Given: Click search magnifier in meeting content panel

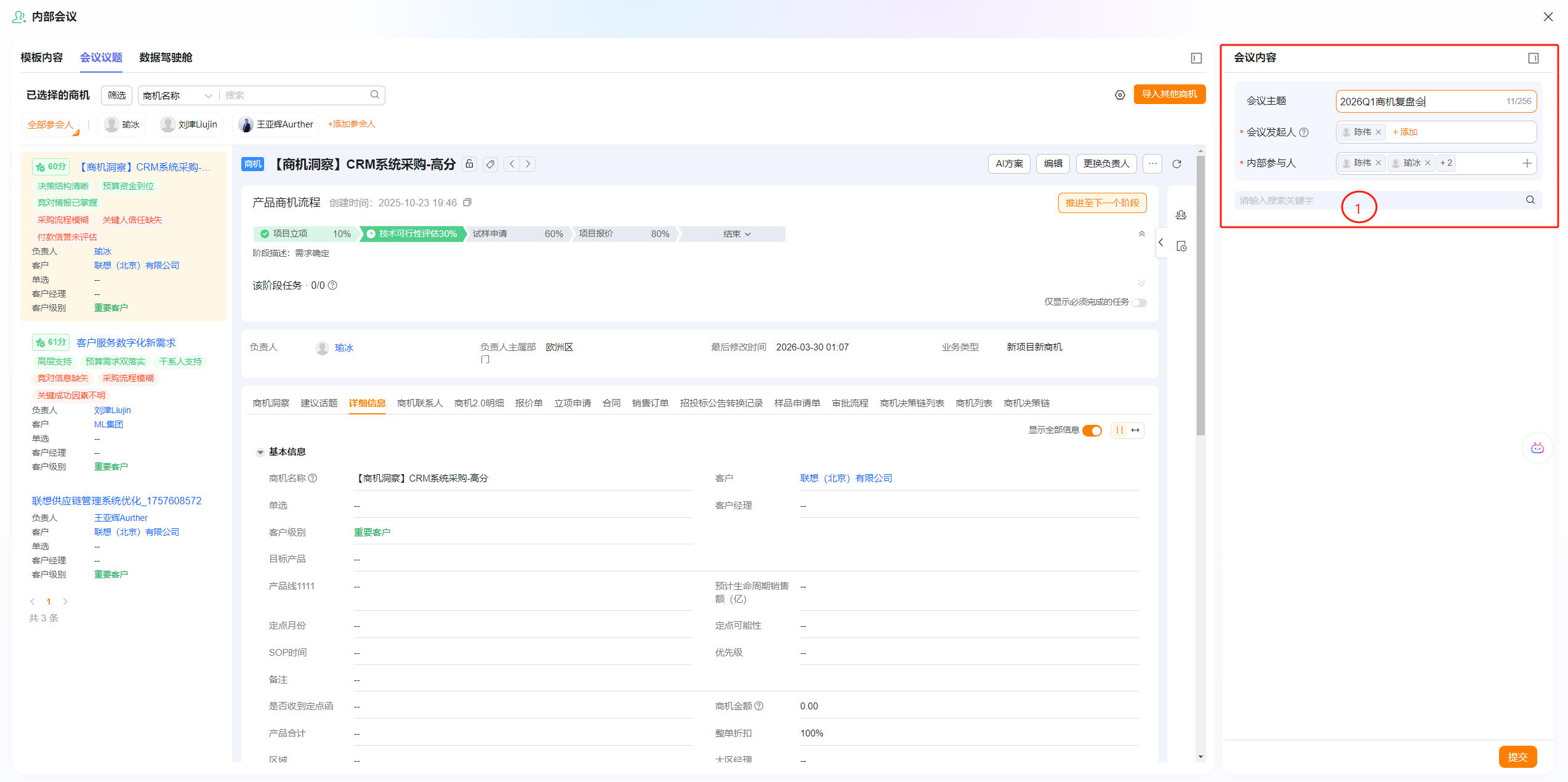Looking at the screenshot, I should (x=1530, y=200).
